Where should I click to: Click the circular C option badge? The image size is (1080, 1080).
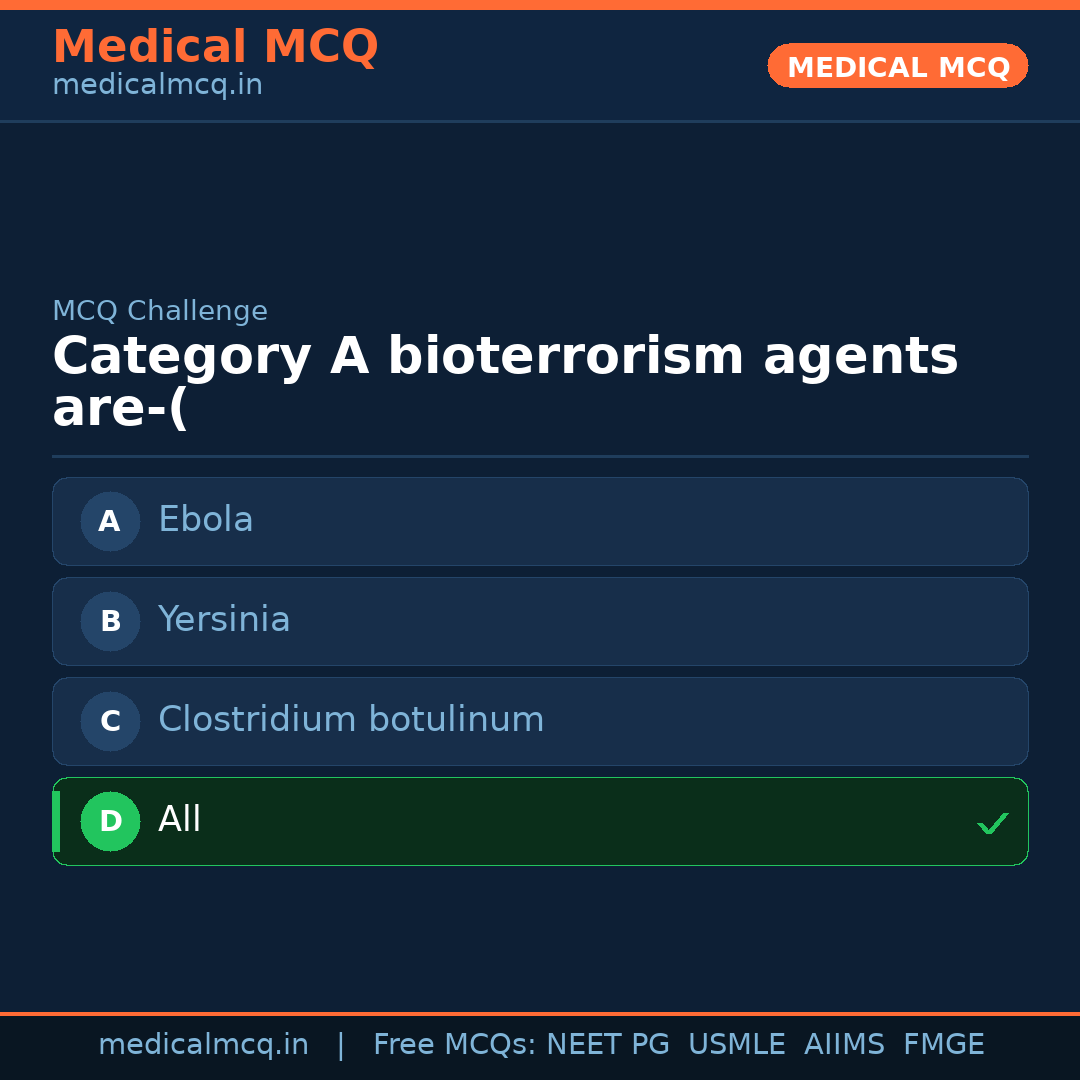(x=110, y=721)
